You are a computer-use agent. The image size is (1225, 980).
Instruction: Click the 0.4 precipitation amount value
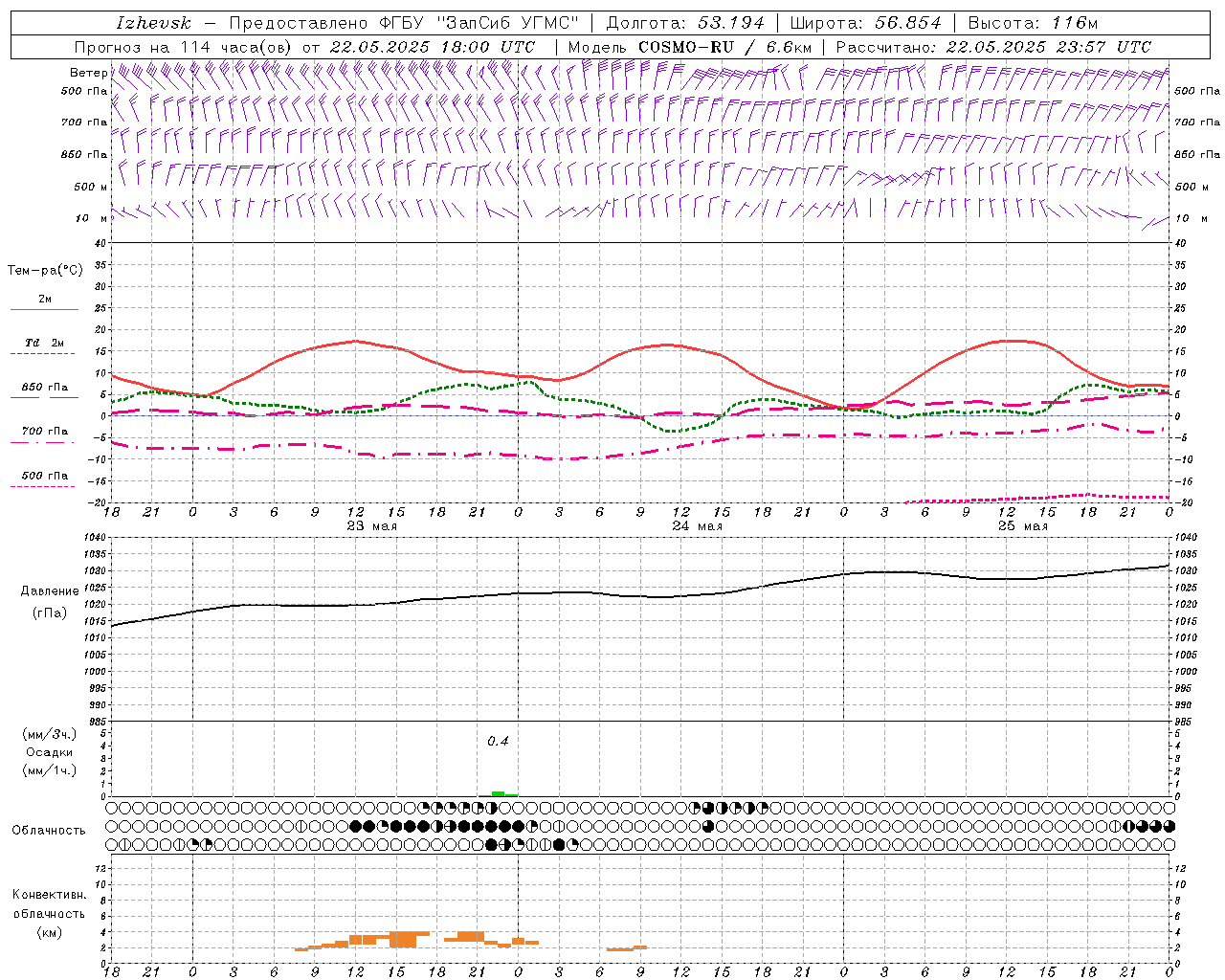(x=498, y=742)
